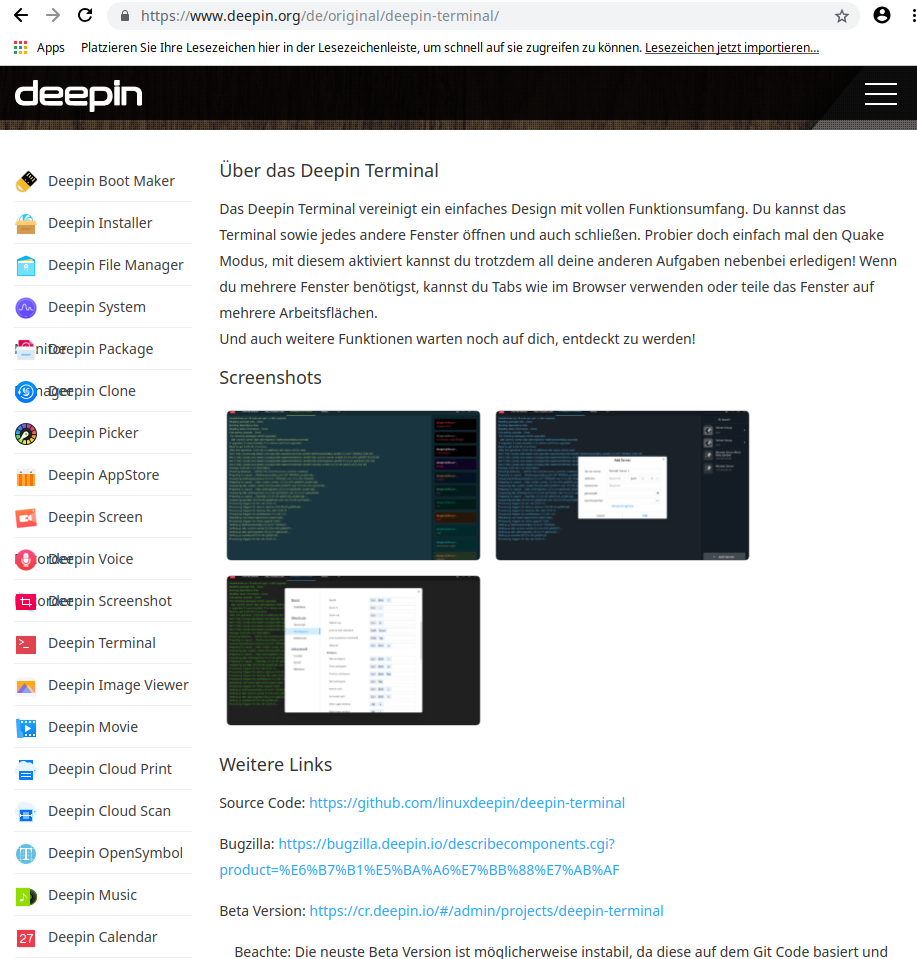The image size is (917, 959).
Task: Click the Deepin Terminal sidebar icon
Action: [26, 643]
